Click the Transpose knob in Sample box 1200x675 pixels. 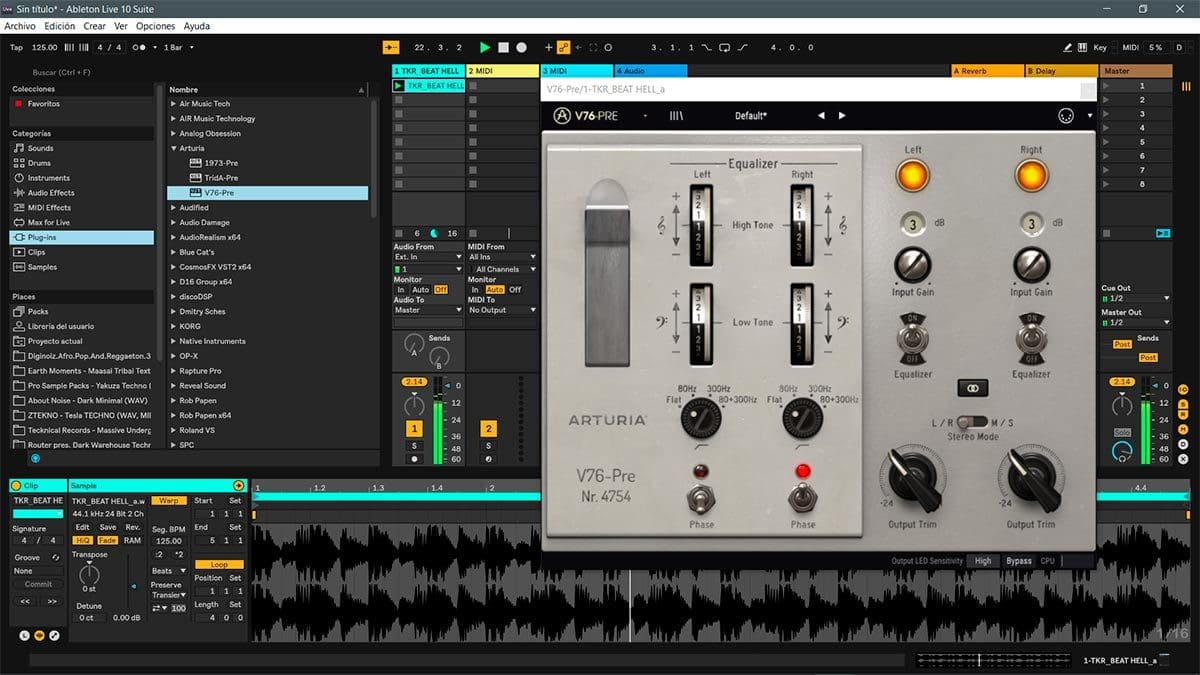[90, 573]
